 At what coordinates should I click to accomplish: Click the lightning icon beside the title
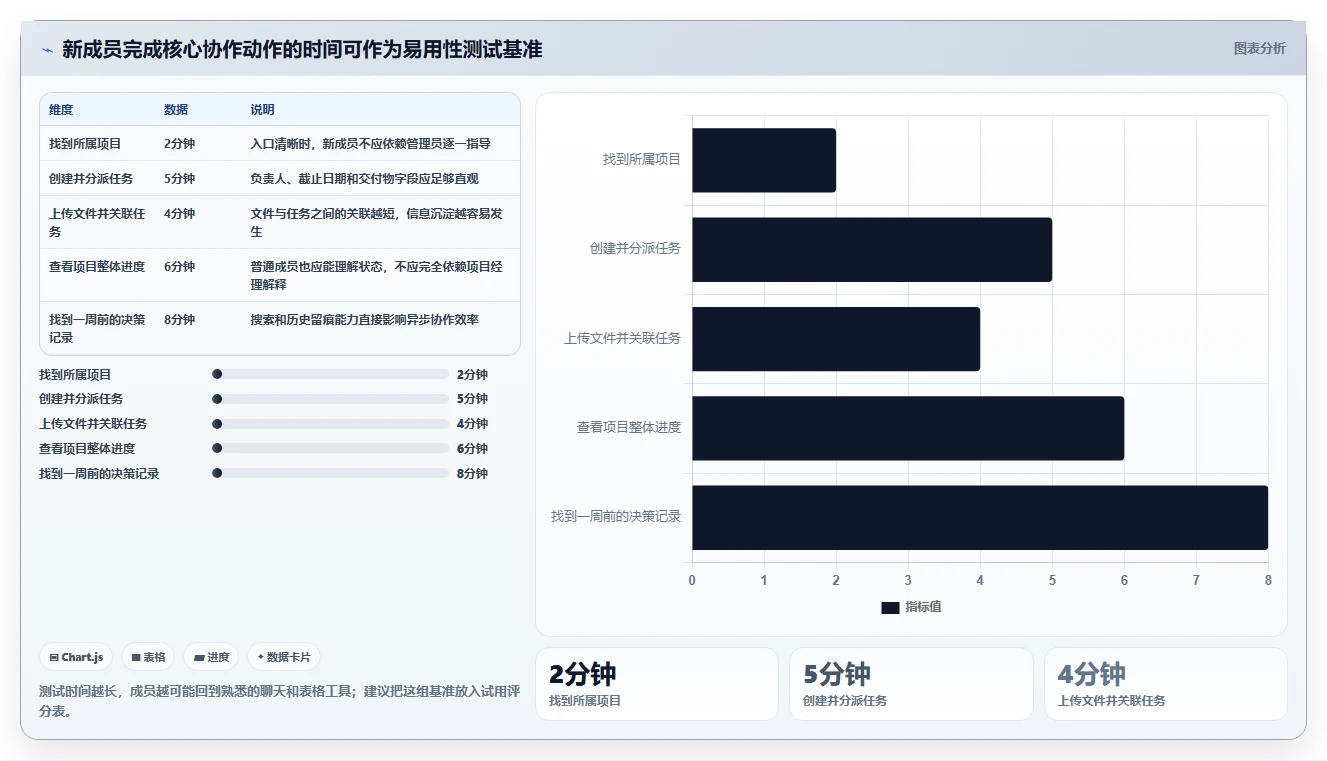coord(47,50)
